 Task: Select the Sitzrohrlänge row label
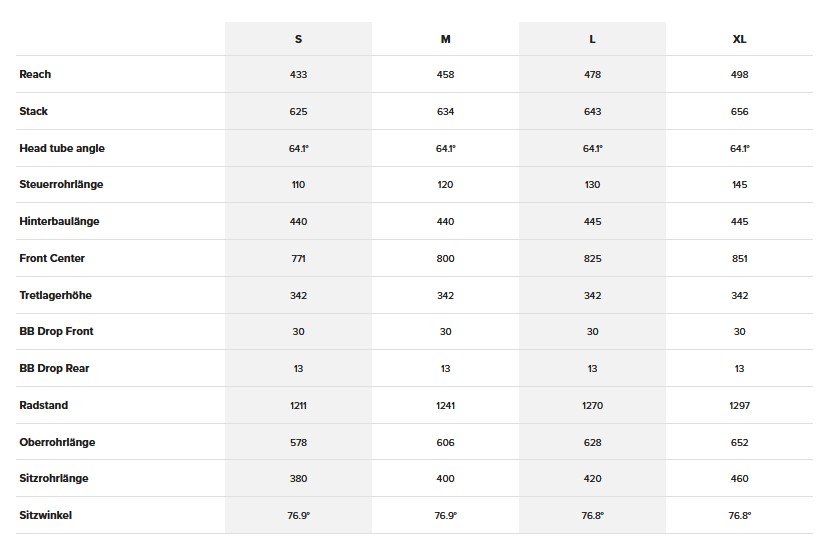pos(54,478)
